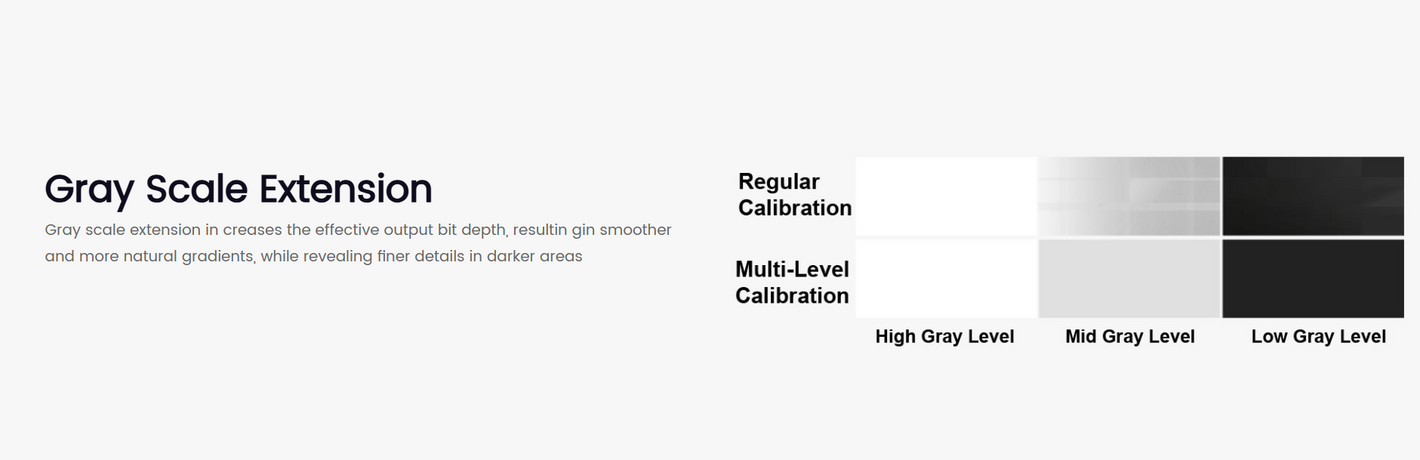Click multi-level calibration low gray dark swatch
The width and height of the screenshot is (1420, 460).
pyautogui.click(x=1313, y=279)
